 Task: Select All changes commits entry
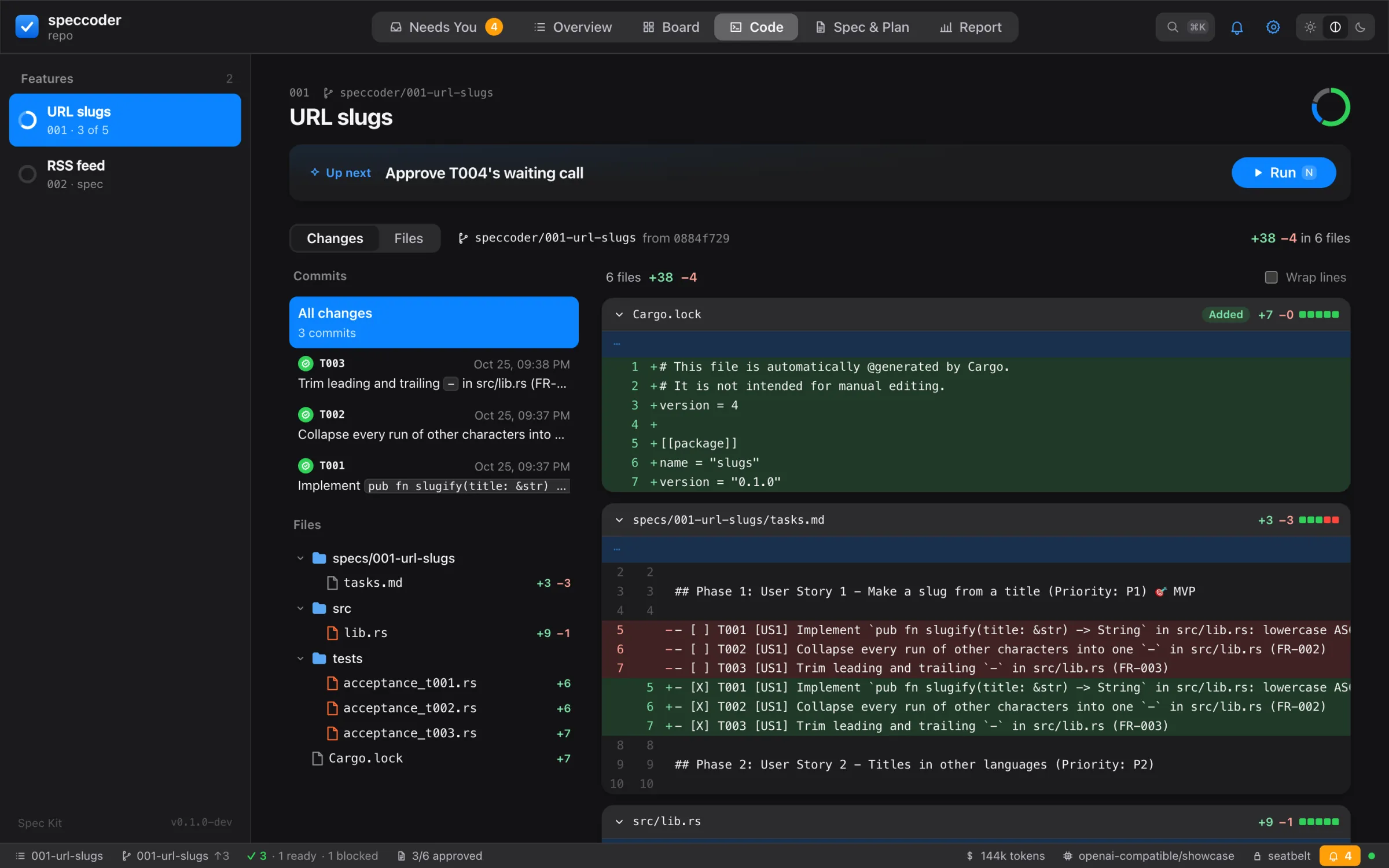pos(433,322)
